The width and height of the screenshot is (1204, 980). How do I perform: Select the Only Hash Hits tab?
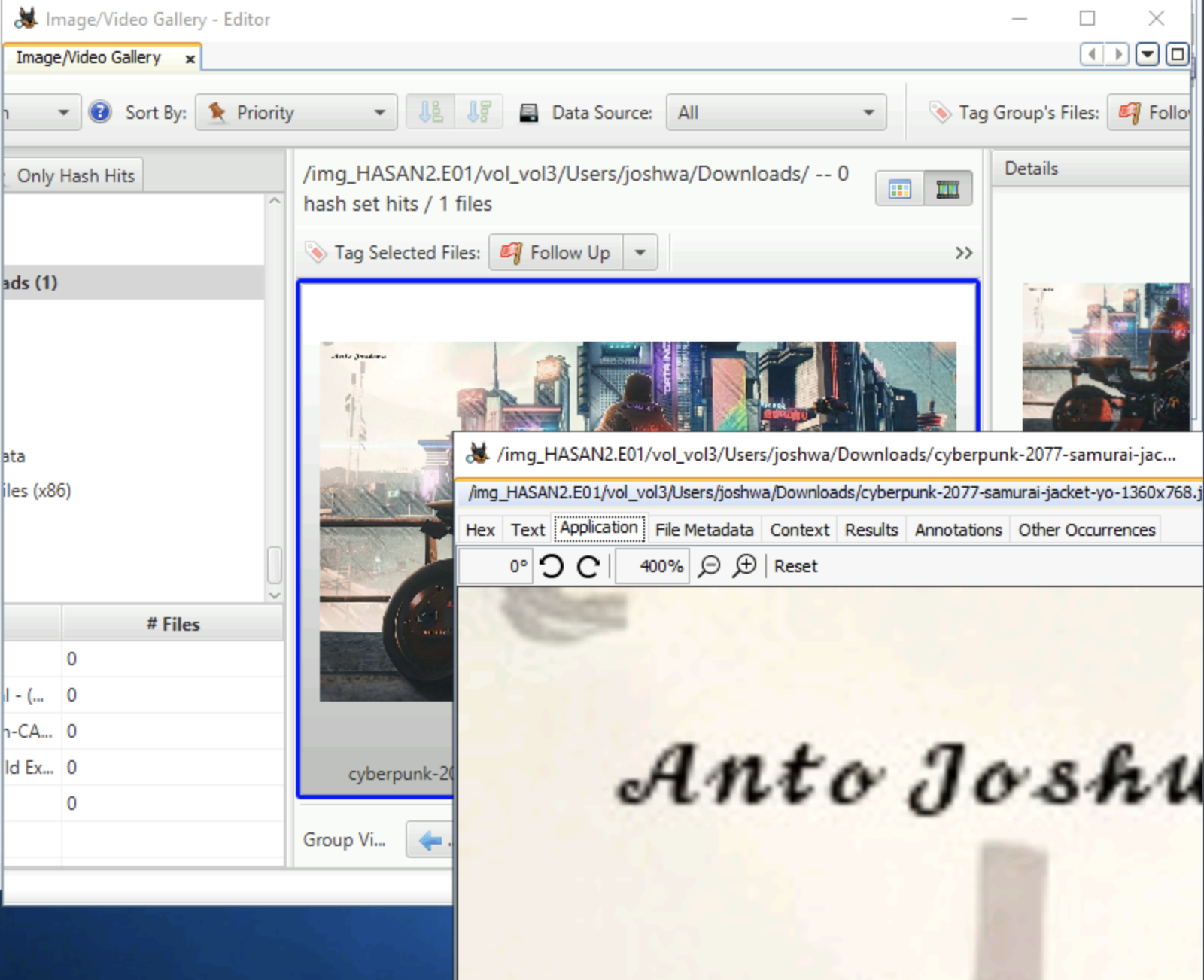tap(72, 175)
